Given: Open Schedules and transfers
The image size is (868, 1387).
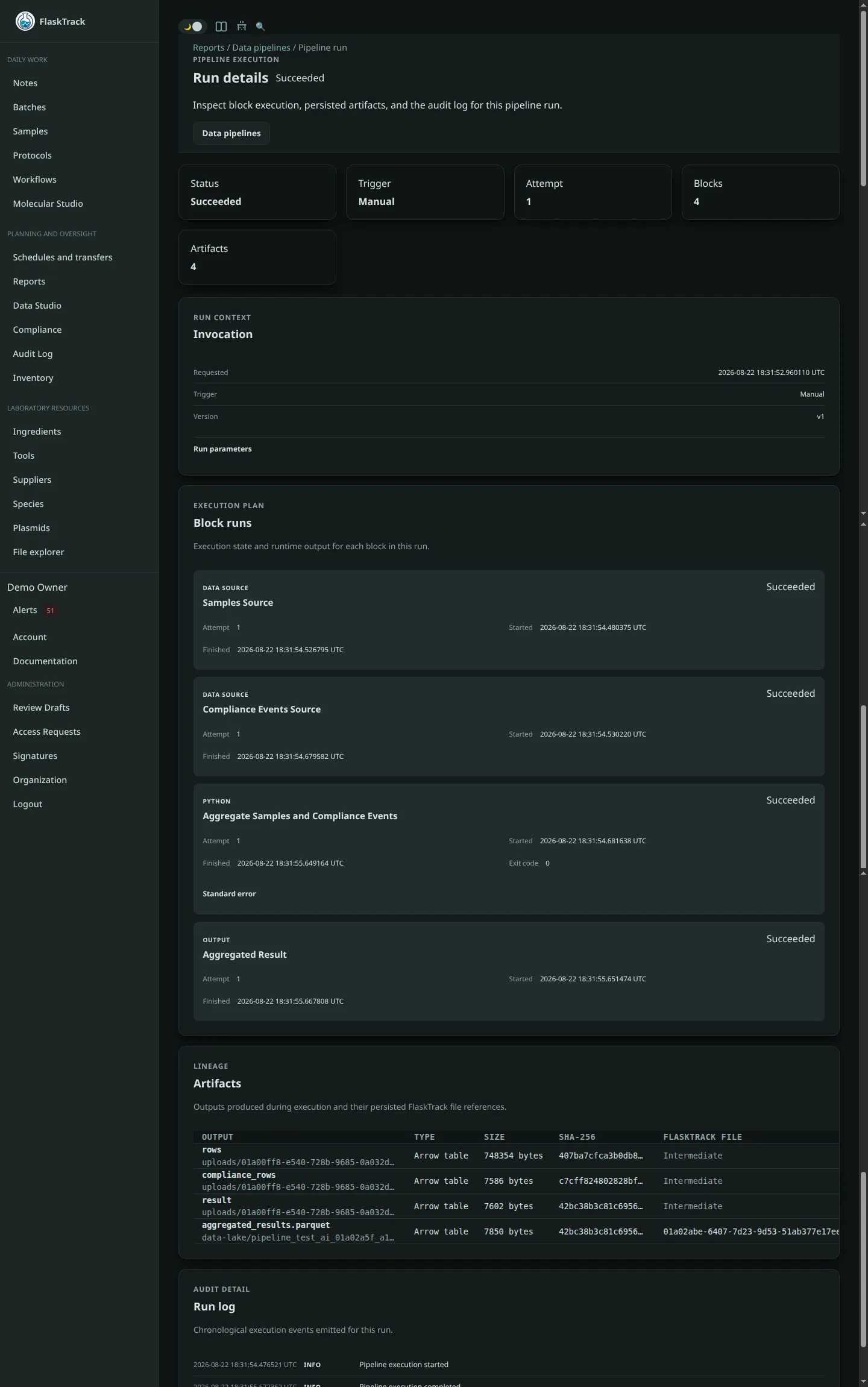Looking at the screenshot, I should (x=63, y=257).
